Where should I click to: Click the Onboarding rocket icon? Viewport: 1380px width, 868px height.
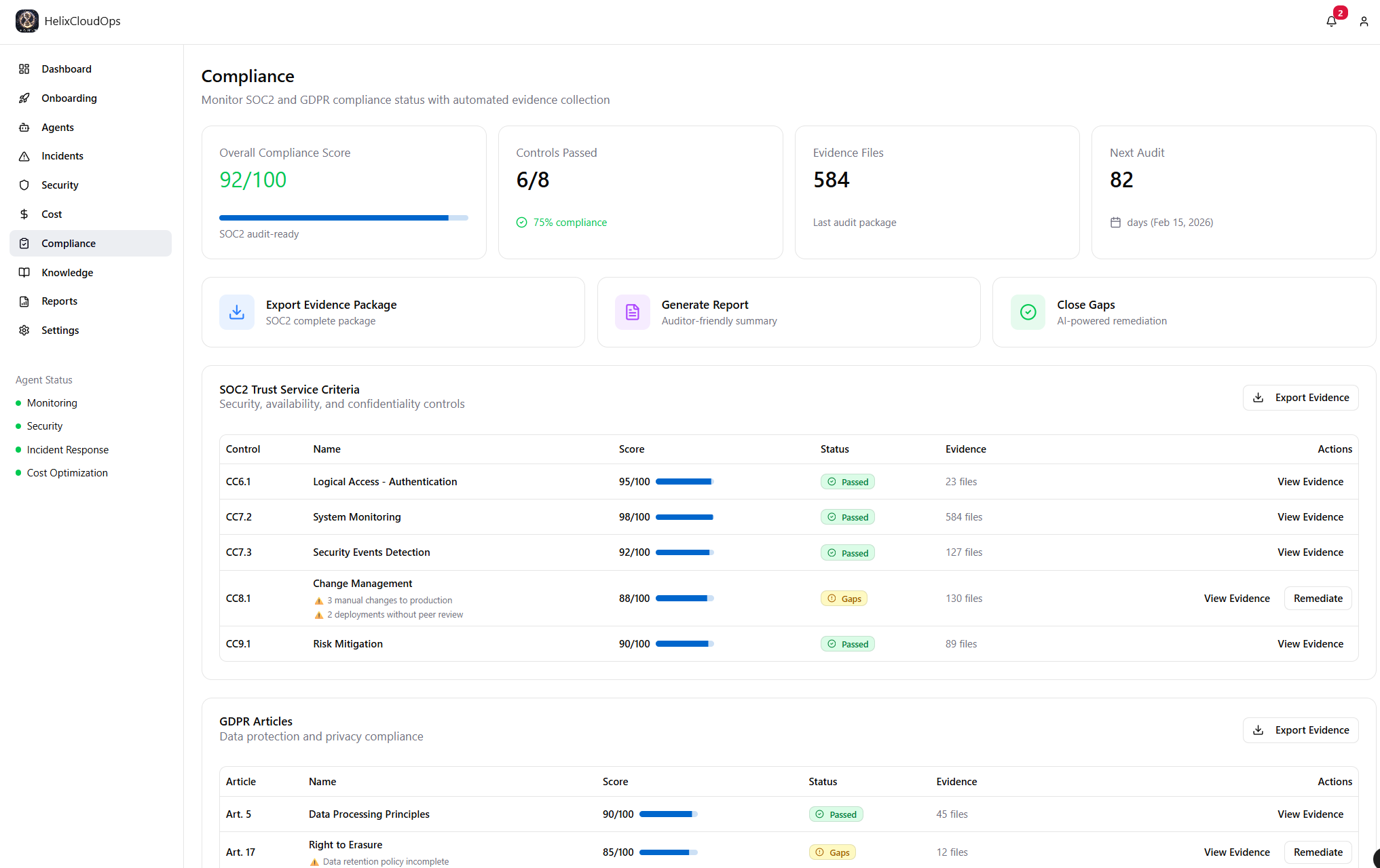point(24,98)
